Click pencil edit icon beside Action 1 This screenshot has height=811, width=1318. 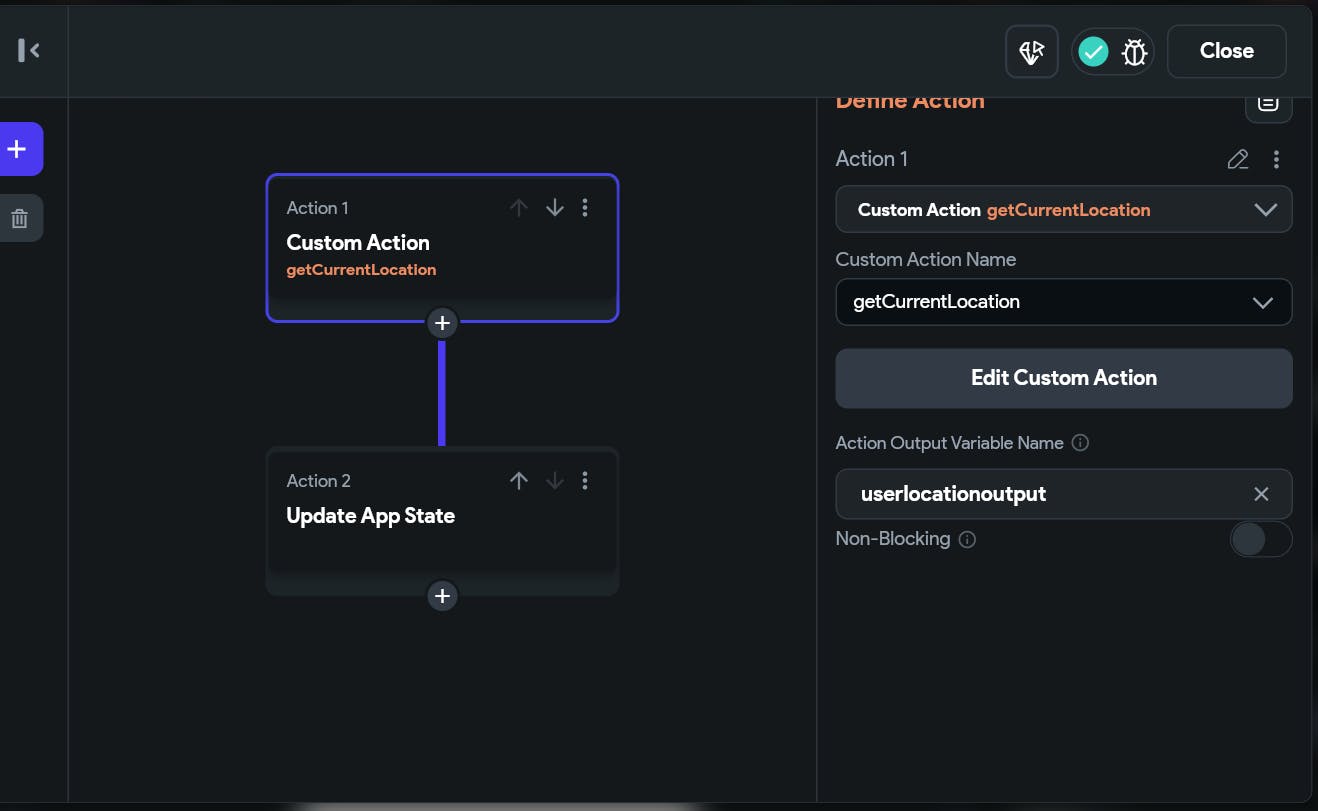coord(1238,159)
